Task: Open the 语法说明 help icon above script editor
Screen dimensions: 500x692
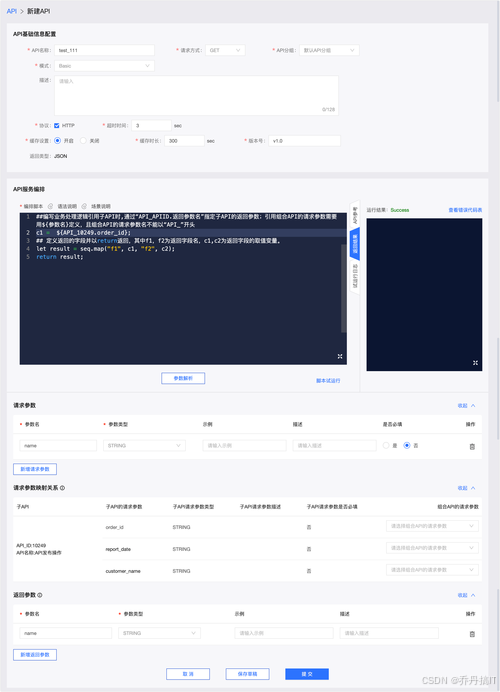Action: point(50,206)
